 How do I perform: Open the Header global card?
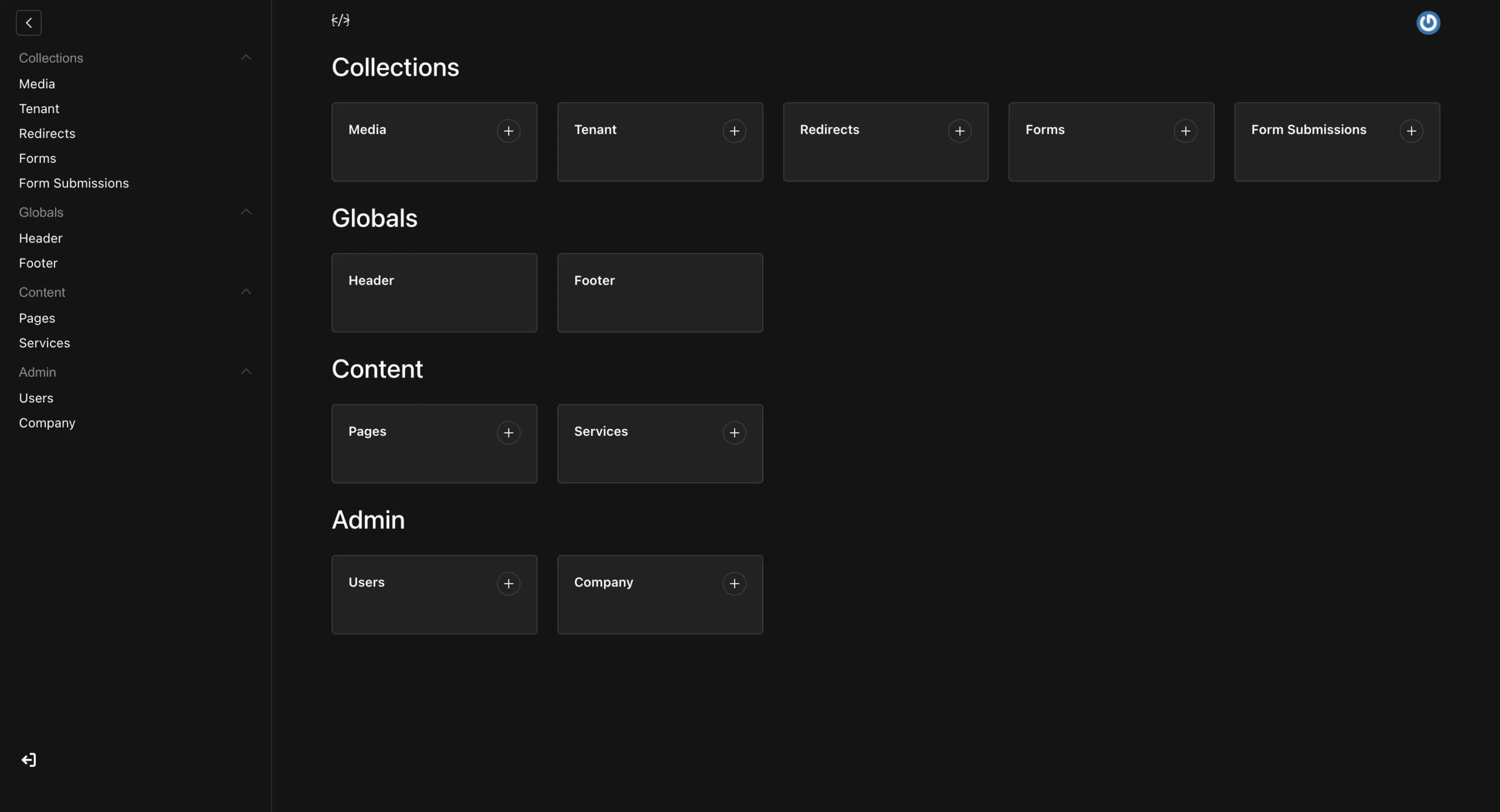(434, 292)
